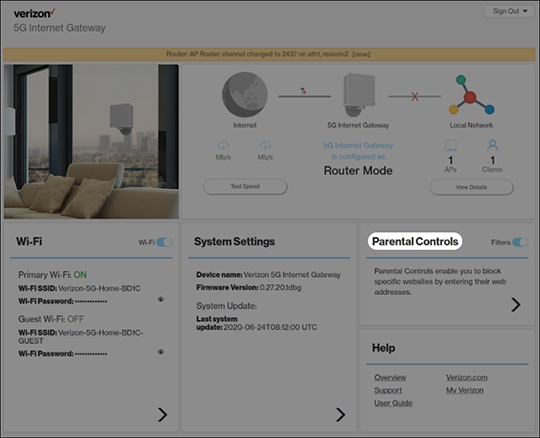Click the living room gateway photo
Viewport: 540px width, 438px height.
click(91, 142)
